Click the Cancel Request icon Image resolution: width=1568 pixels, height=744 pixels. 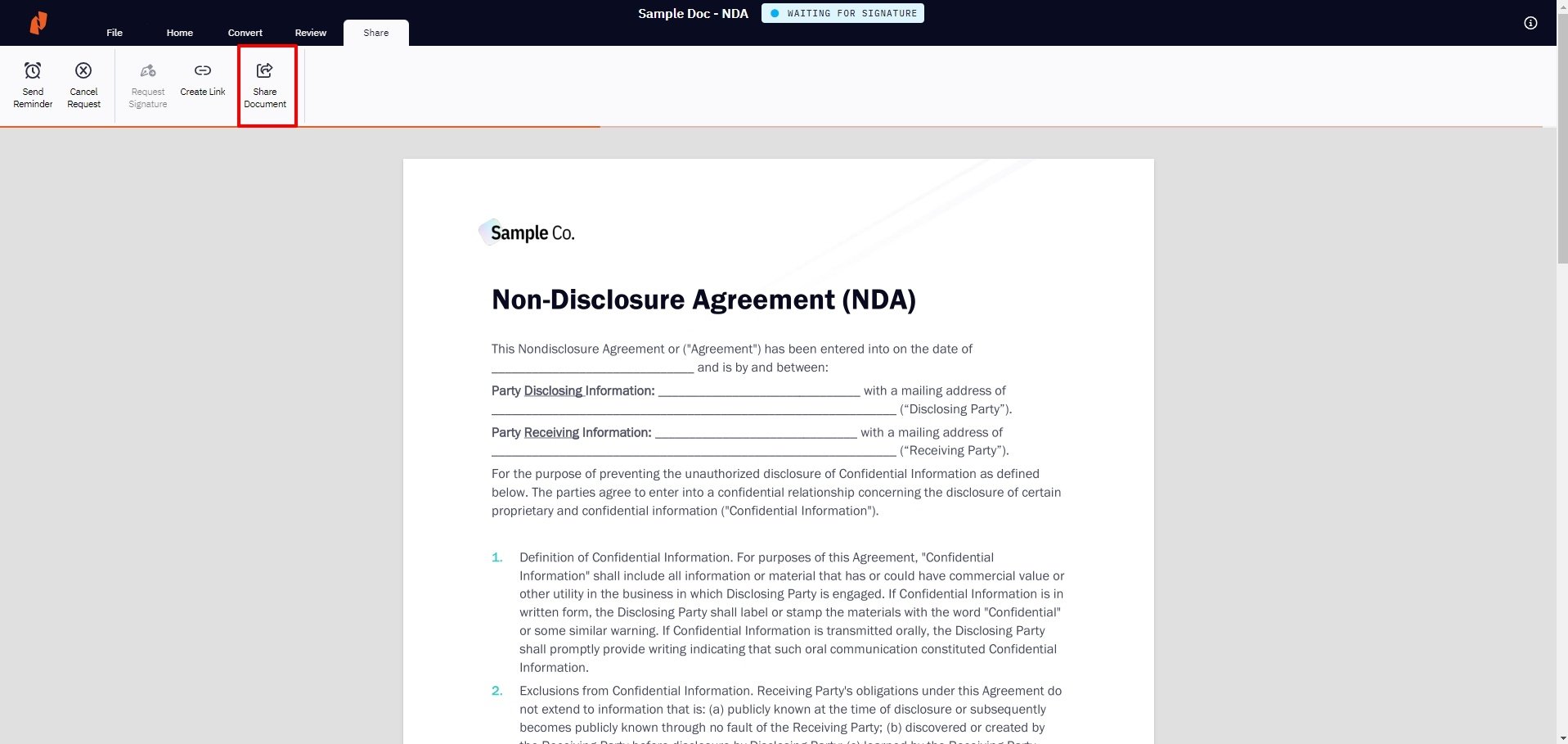coord(83,70)
